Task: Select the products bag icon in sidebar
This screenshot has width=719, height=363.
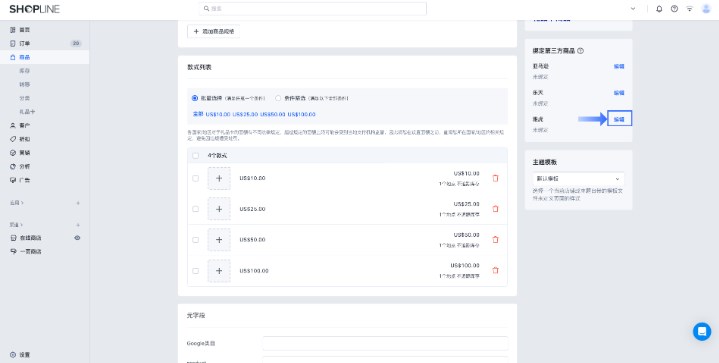Action: [x=13, y=57]
